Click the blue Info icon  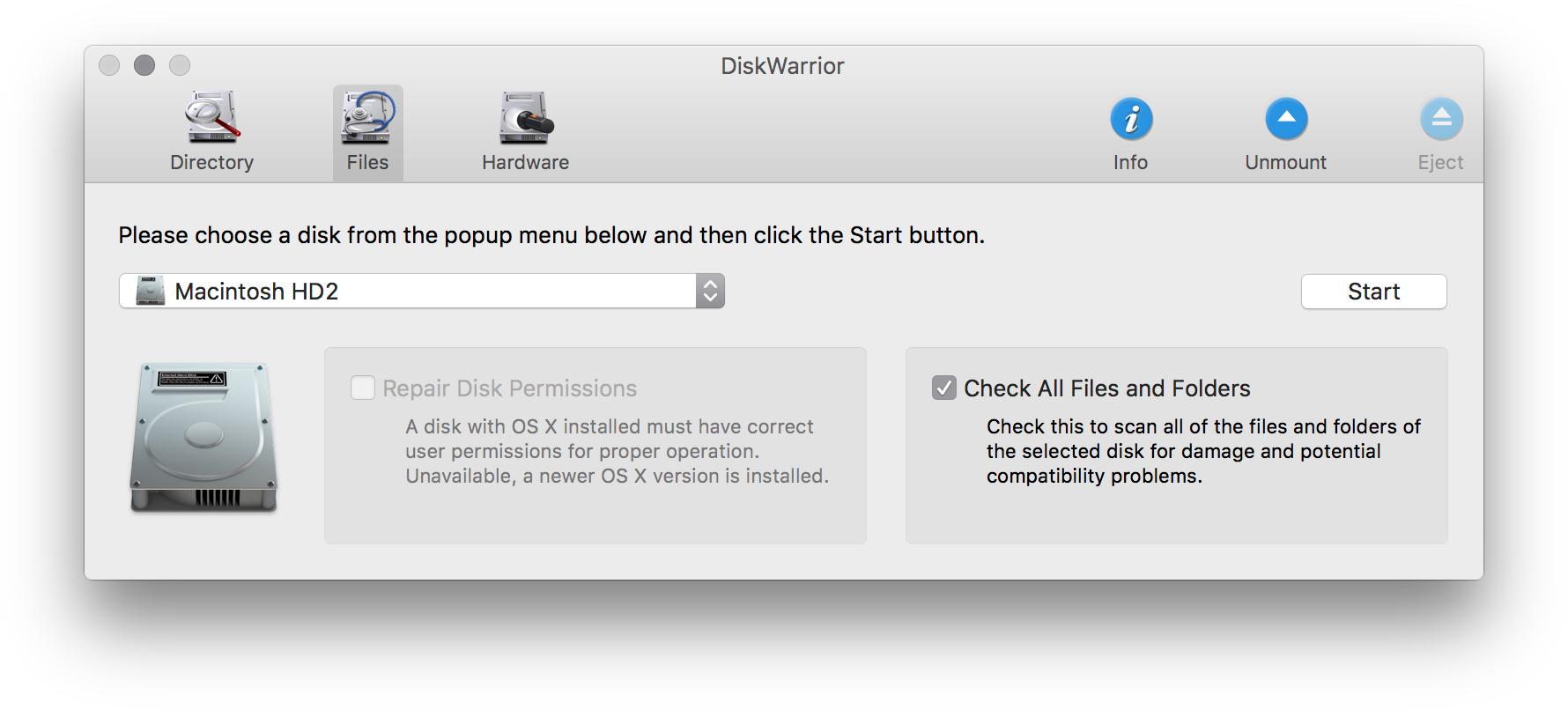1131,119
